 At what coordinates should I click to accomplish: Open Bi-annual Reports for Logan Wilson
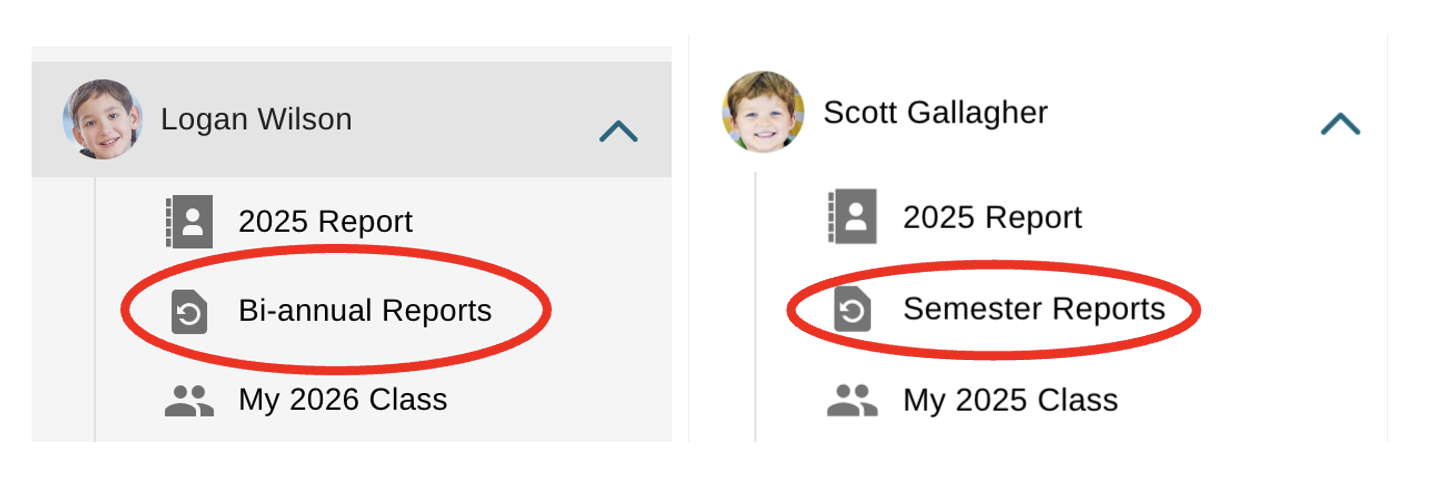[365, 311]
